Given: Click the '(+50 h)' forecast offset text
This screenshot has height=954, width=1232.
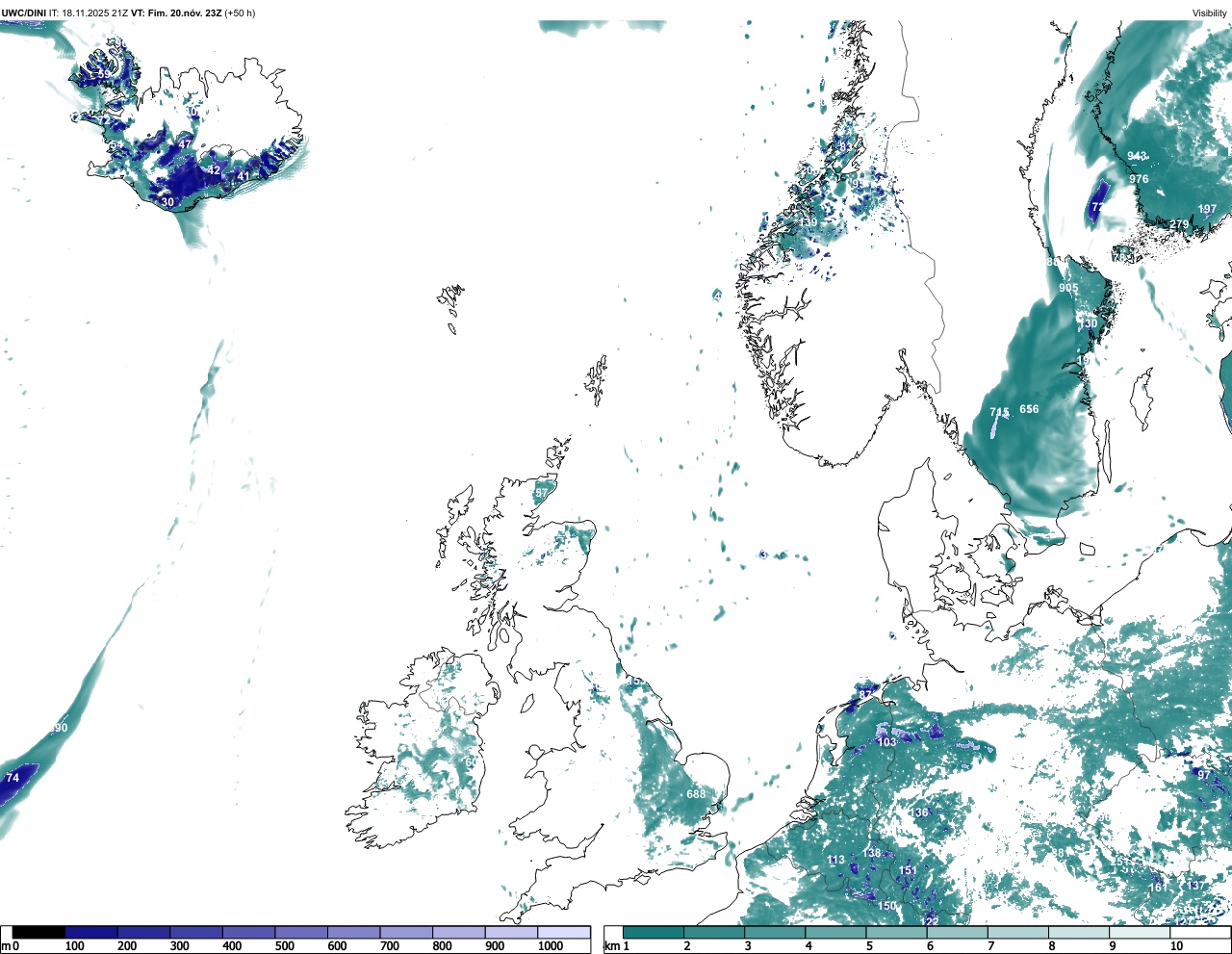Looking at the screenshot, I should [x=240, y=13].
